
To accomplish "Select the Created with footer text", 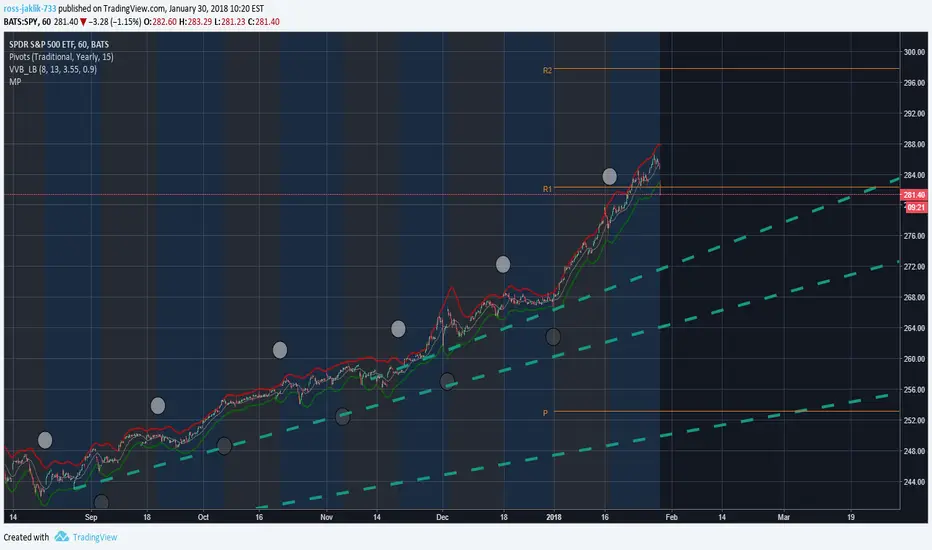I will 26,538.
